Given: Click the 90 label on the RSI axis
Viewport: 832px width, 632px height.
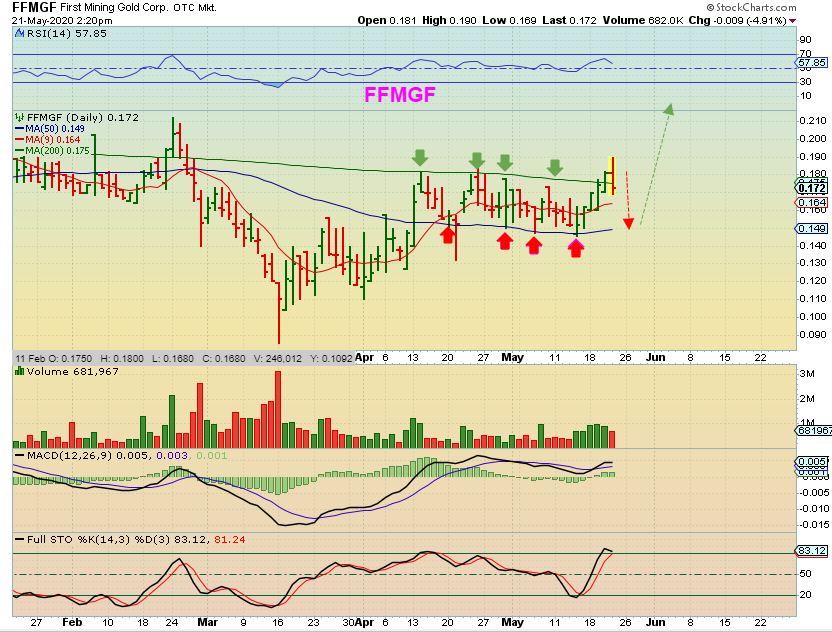Looking at the screenshot, I should 805,39.
